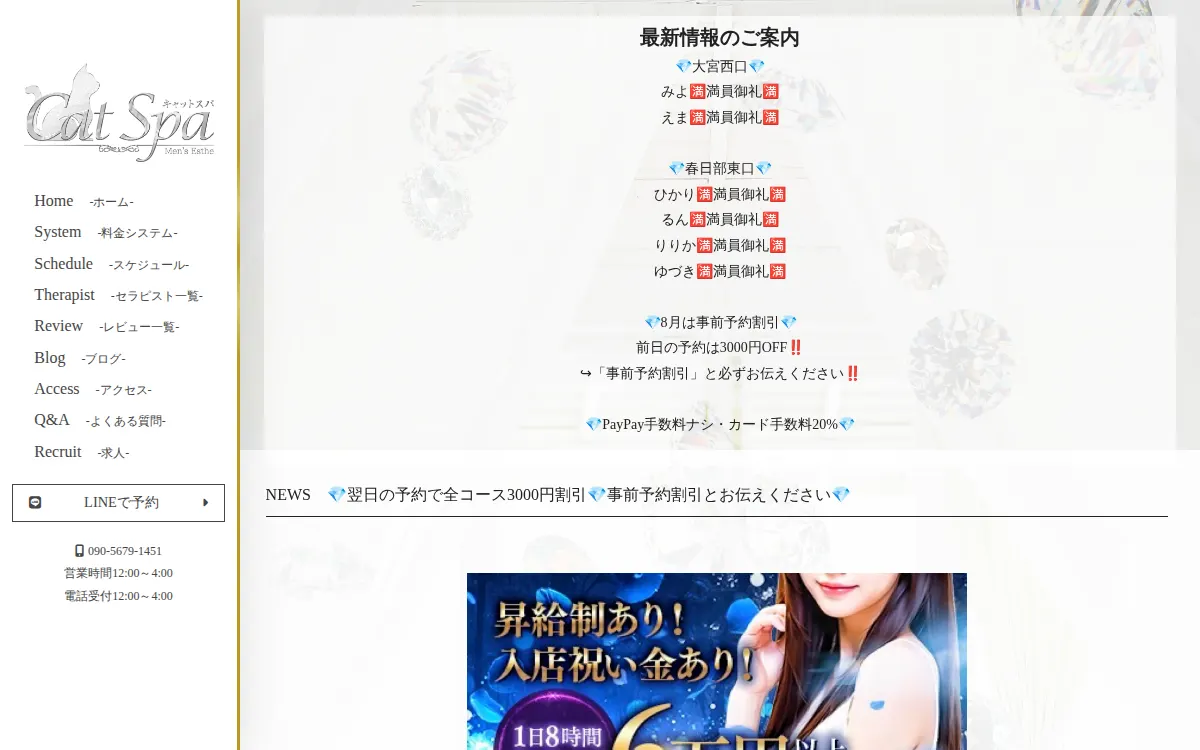View the Review list page
This screenshot has width=1200, height=750.
(x=106, y=326)
